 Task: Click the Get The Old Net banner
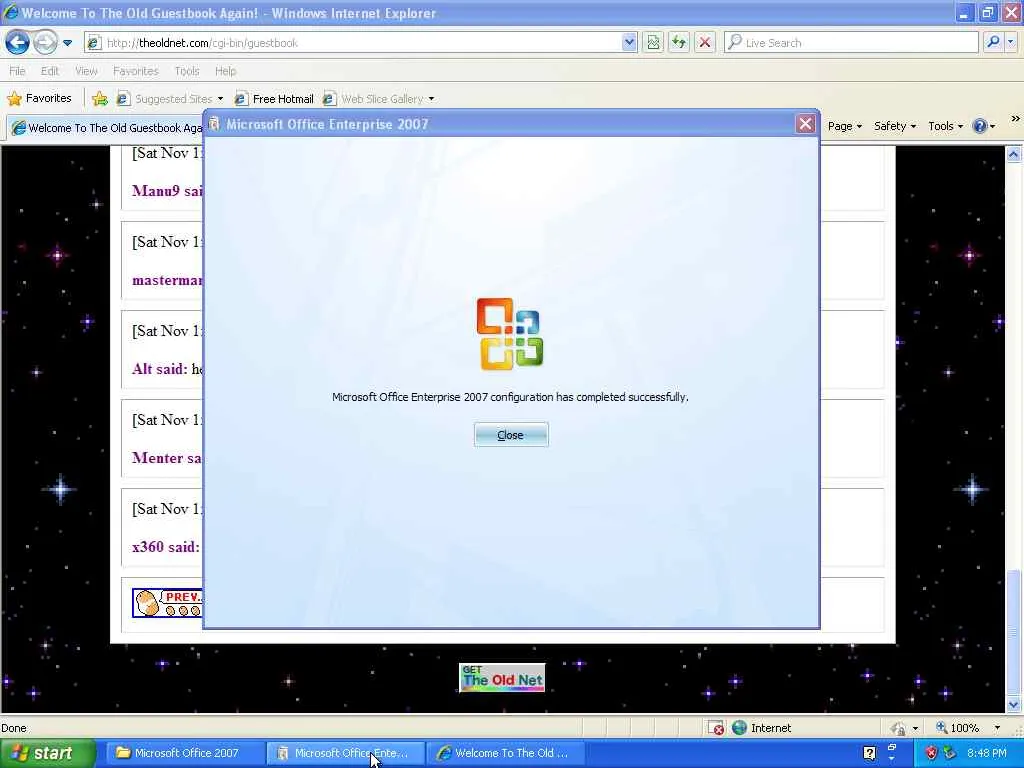pos(502,677)
